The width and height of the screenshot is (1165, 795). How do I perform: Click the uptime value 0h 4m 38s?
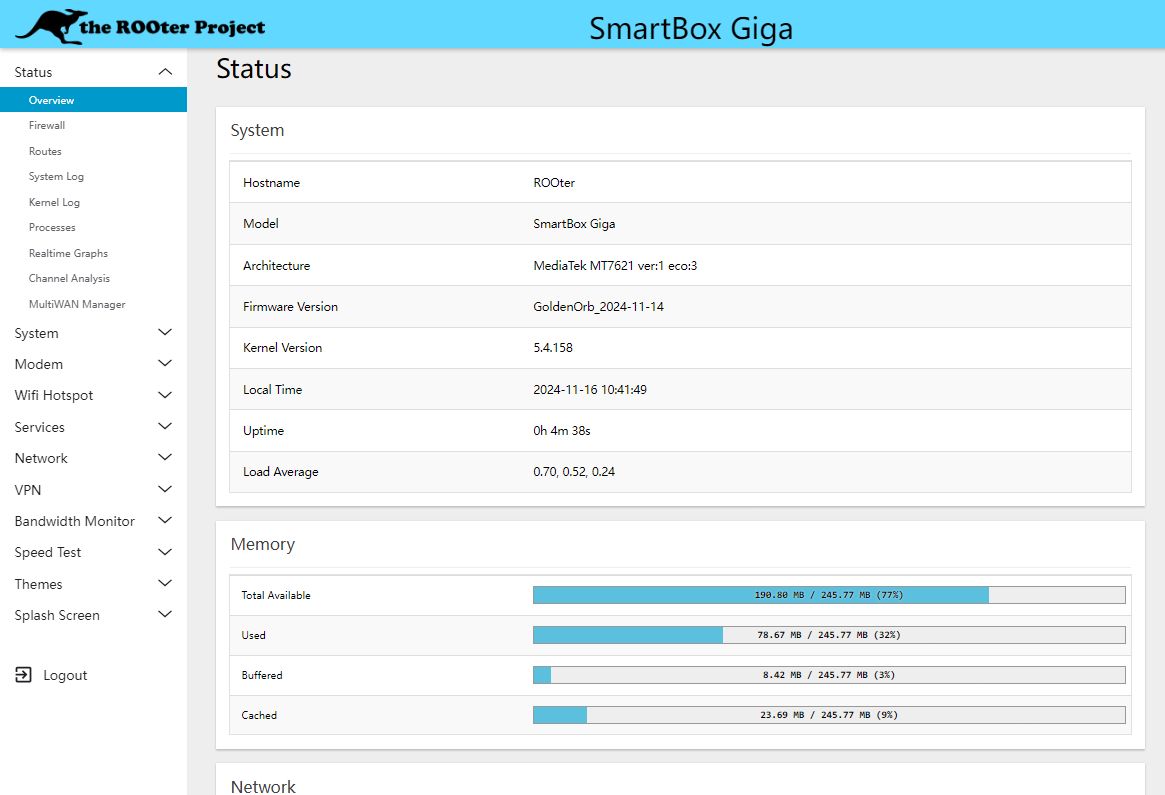562,431
